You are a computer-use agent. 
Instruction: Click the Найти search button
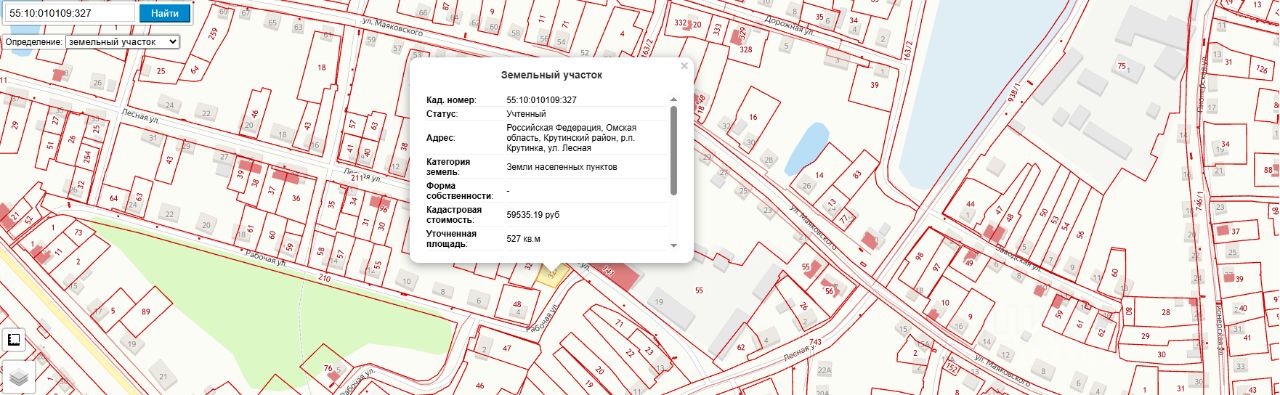coord(165,14)
